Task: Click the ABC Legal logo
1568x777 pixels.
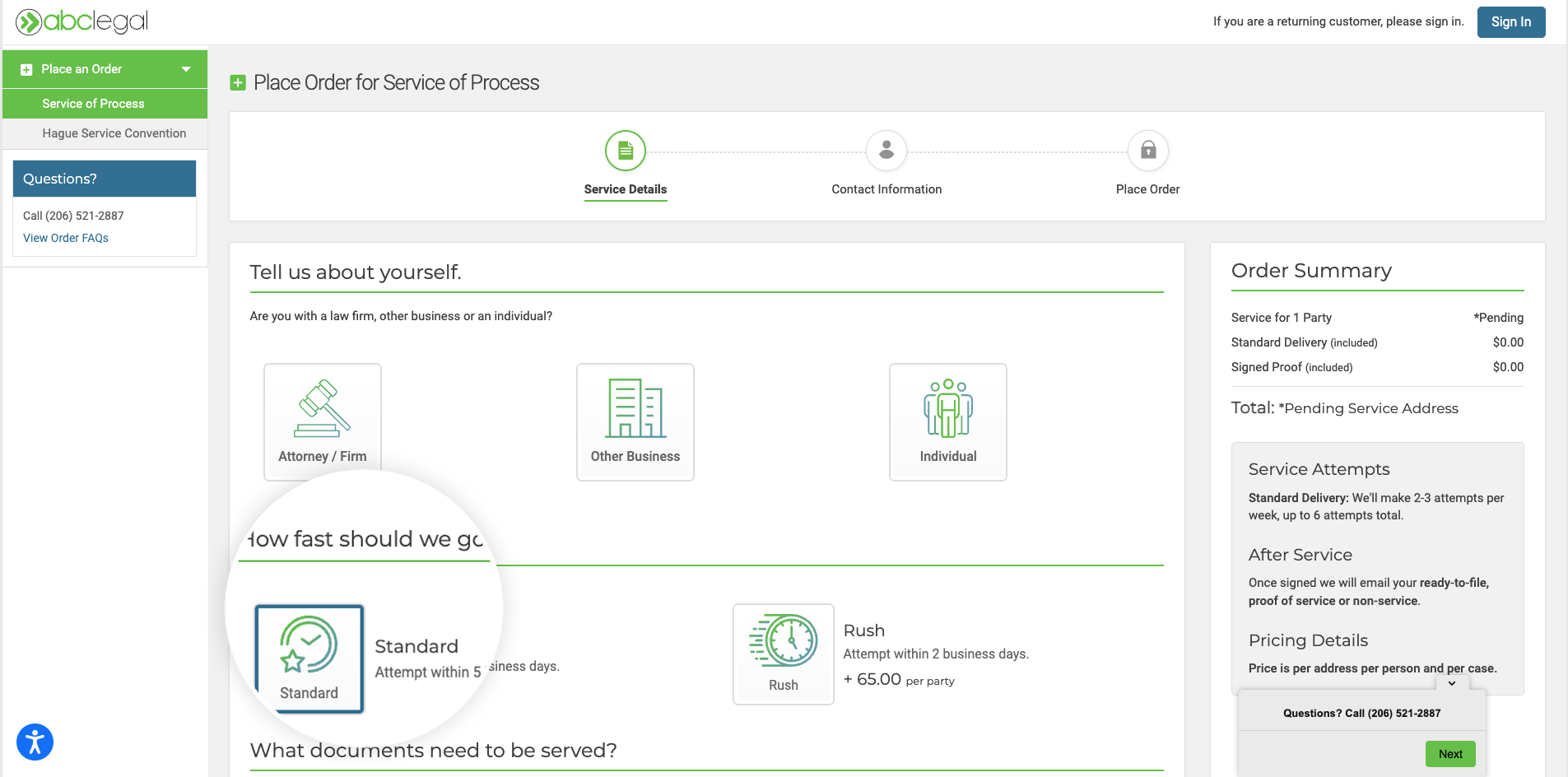Action: (x=82, y=21)
